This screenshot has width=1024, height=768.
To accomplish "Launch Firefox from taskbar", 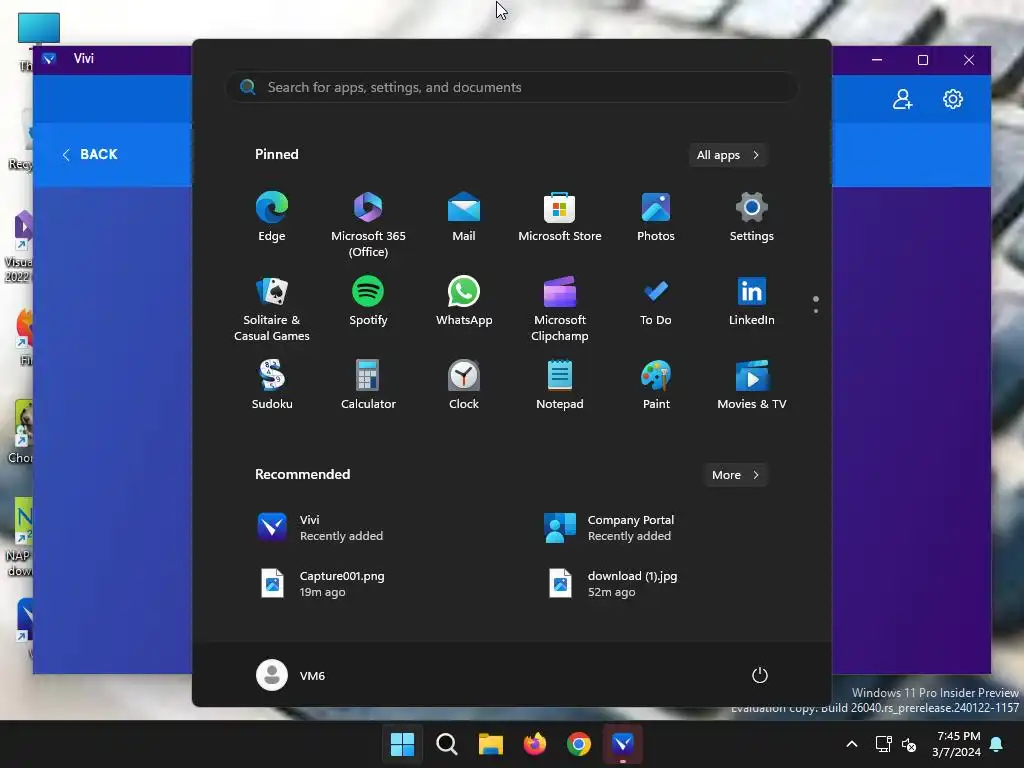I will tap(535, 744).
